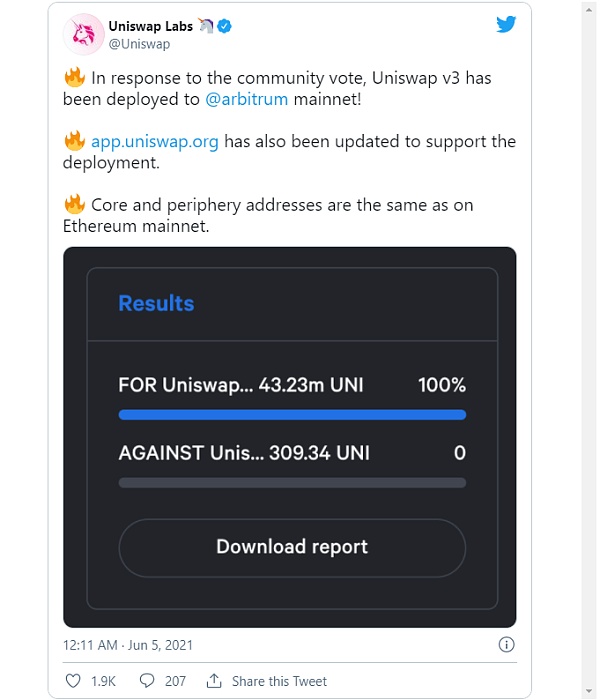Click the Twitter bird logo
The image size is (600, 700).
[506, 24]
